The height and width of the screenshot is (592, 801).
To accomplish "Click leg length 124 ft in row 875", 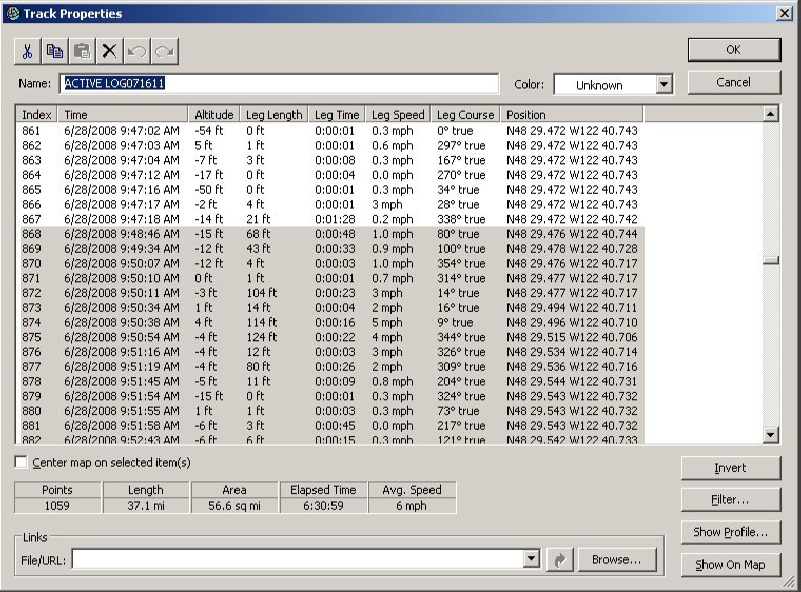I will pos(262,338).
